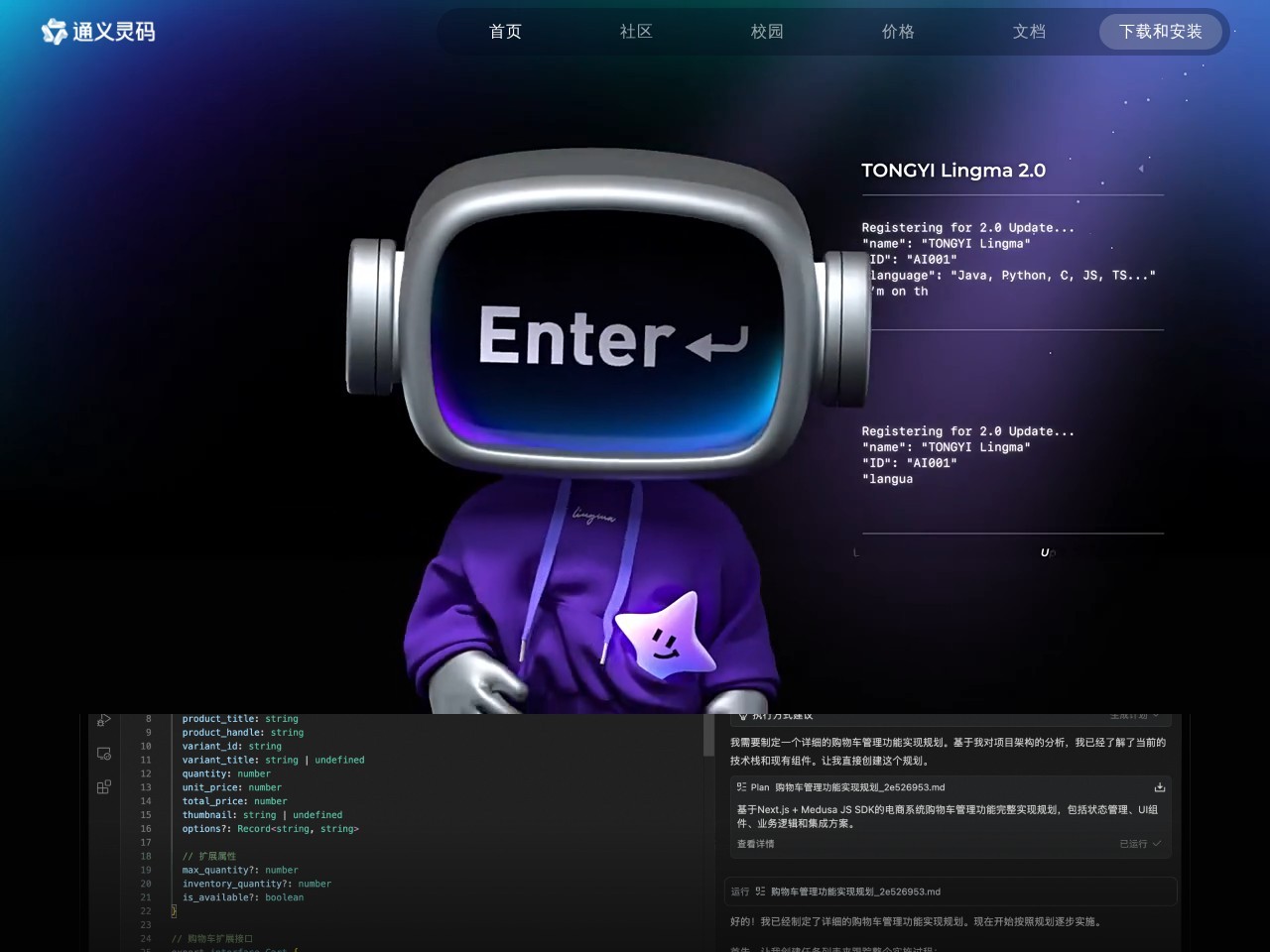The height and width of the screenshot is (952, 1270).
Task: Click the code line 'variant_id: string'
Action: tap(232, 746)
